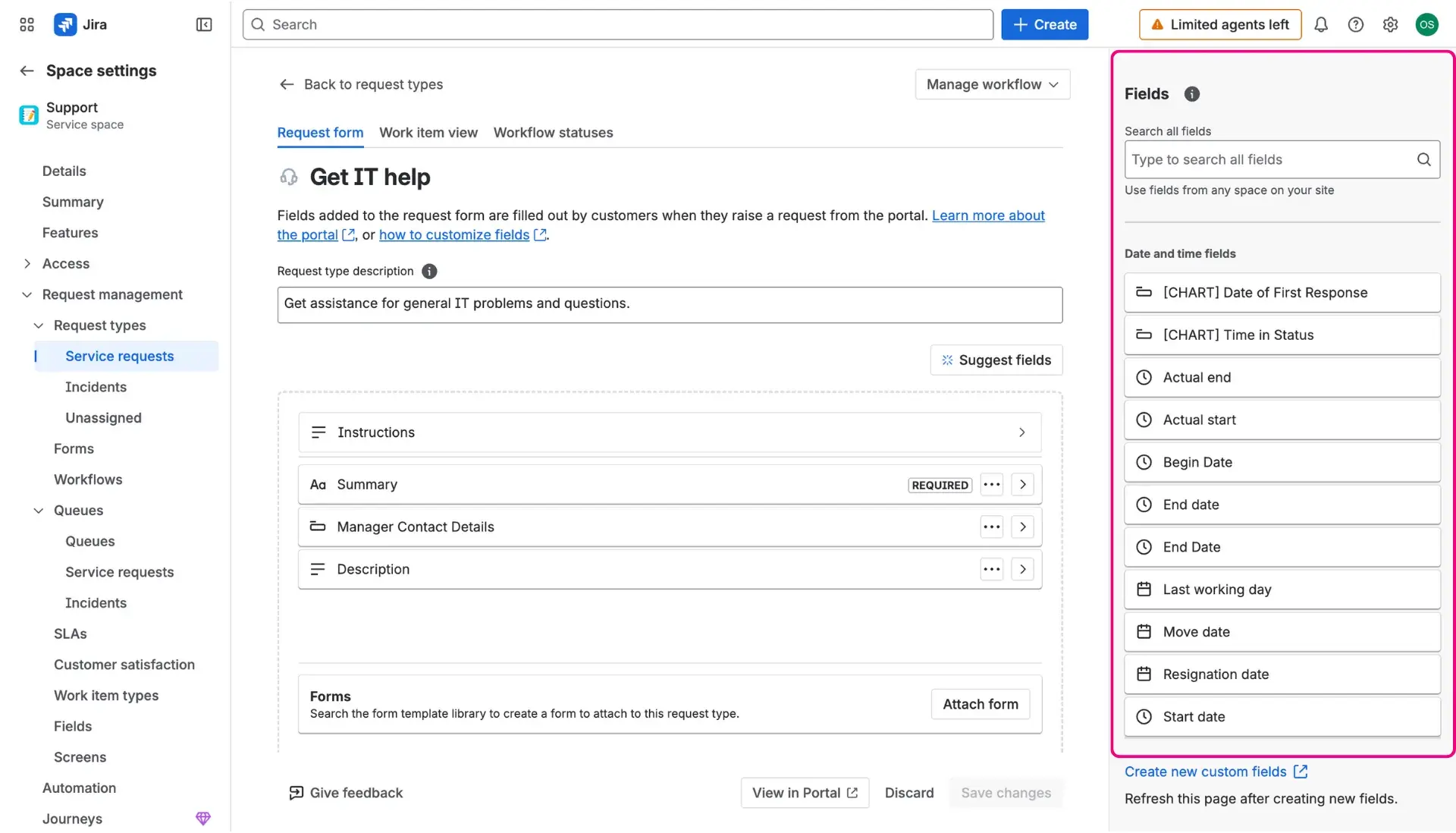Switch to the Work item view tab
1456x833 pixels.
(x=428, y=132)
